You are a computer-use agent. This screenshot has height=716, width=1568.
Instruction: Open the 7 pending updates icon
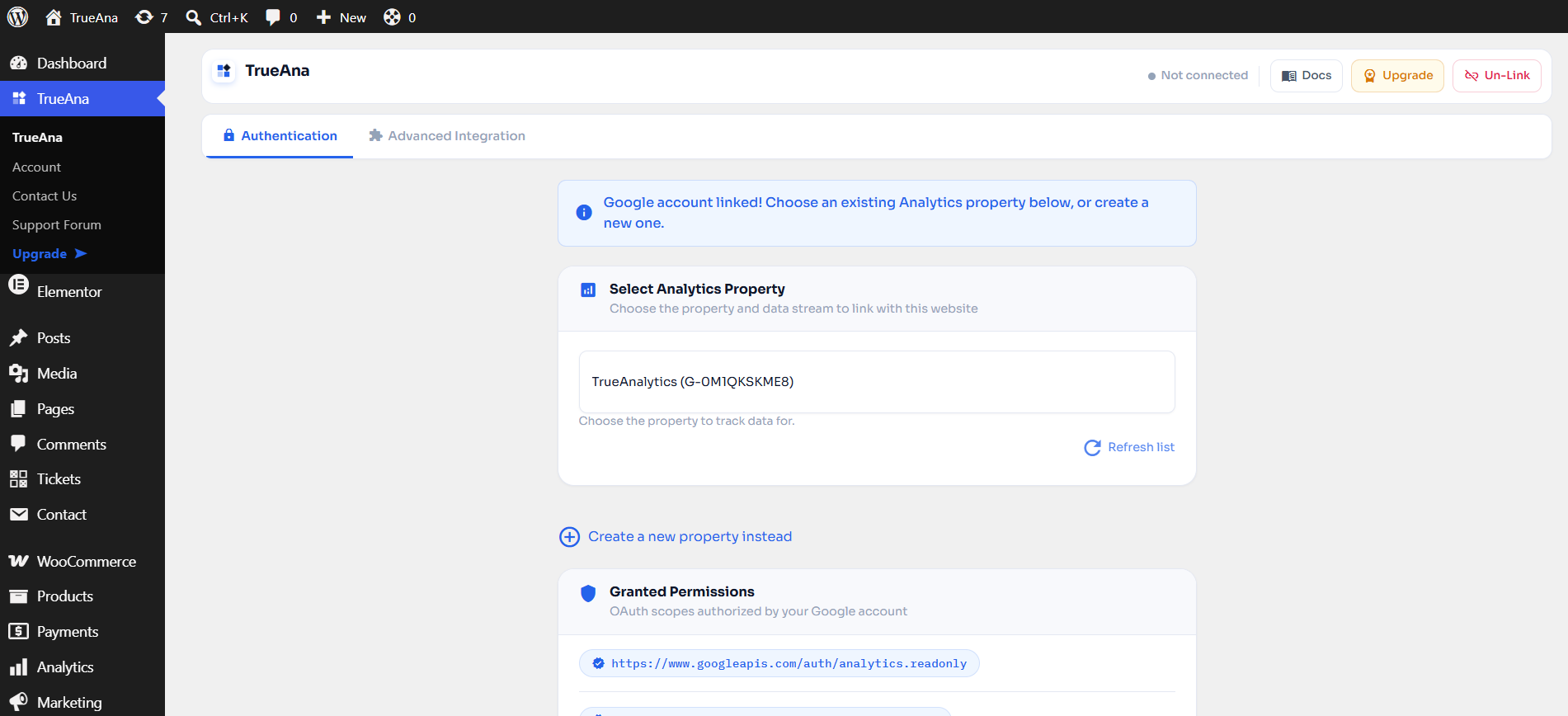click(x=144, y=17)
